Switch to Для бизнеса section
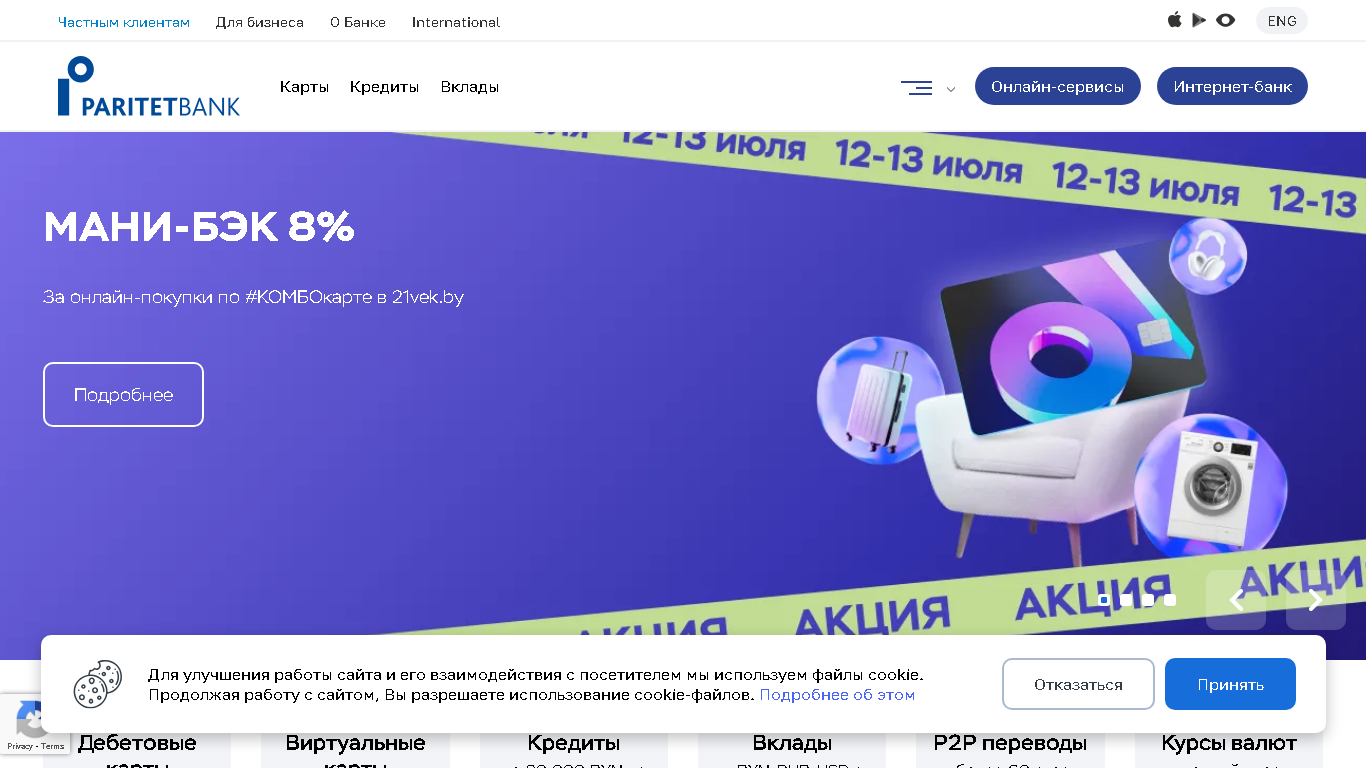Image resolution: width=1366 pixels, height=768 pixels. point(260,22)
